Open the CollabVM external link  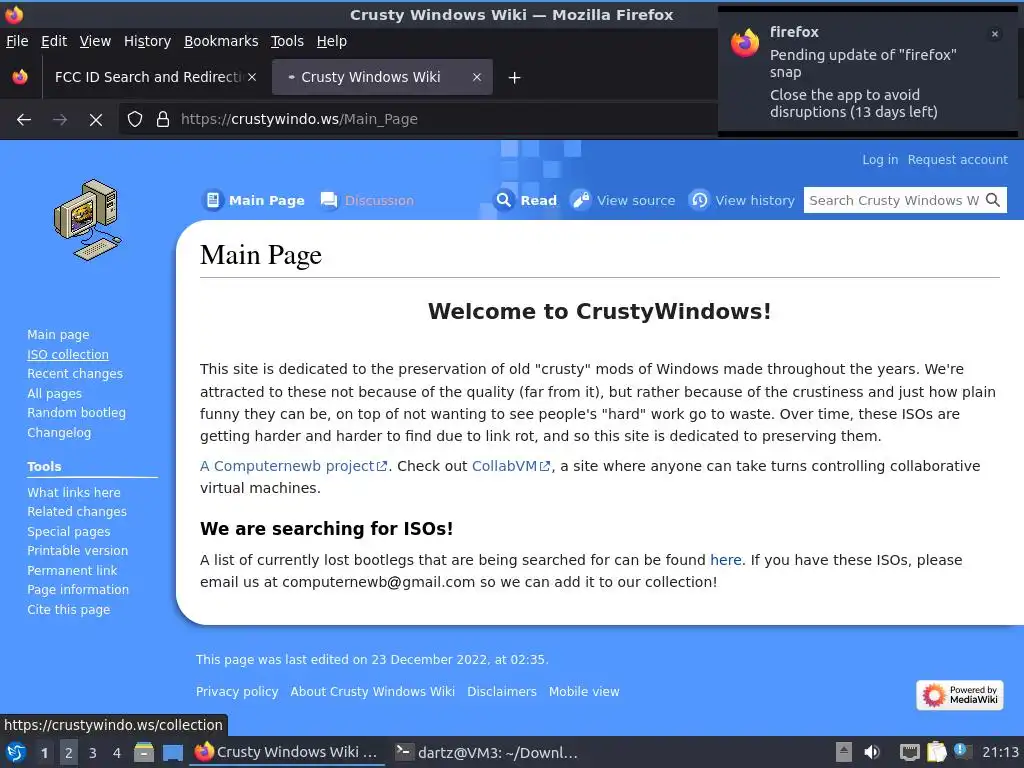coord(511,466)
